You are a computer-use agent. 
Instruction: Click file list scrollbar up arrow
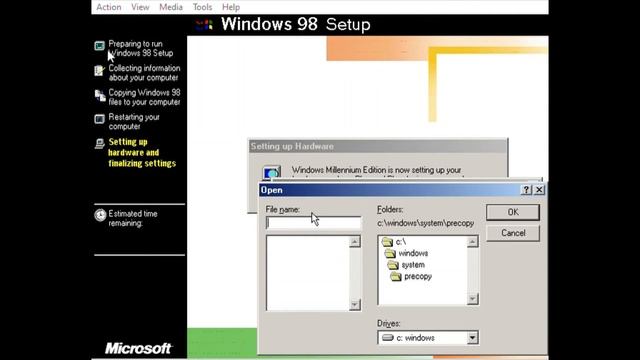[x=355, y=242]
